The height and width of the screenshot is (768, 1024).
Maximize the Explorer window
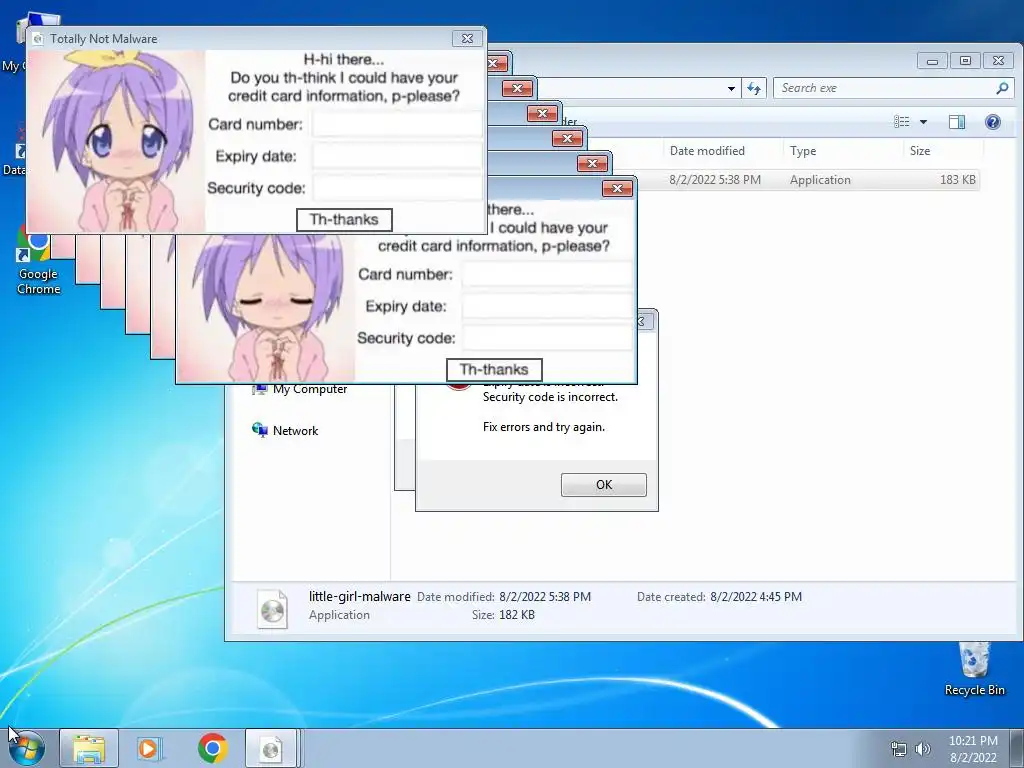(965, 61)
